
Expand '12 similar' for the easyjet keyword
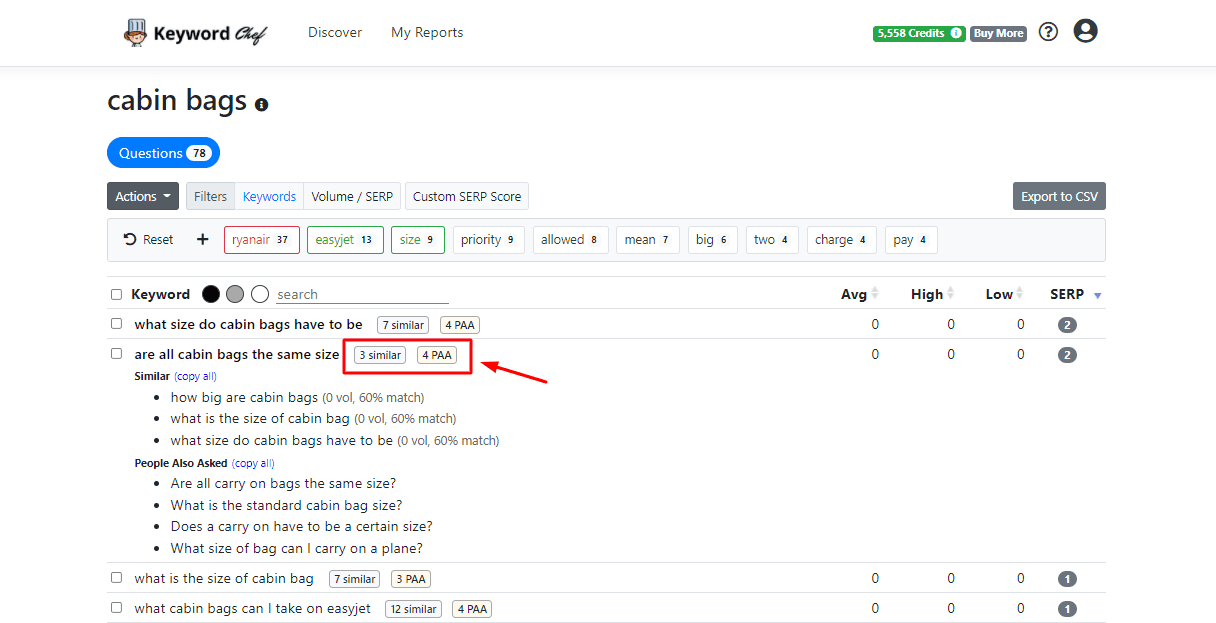413,609
